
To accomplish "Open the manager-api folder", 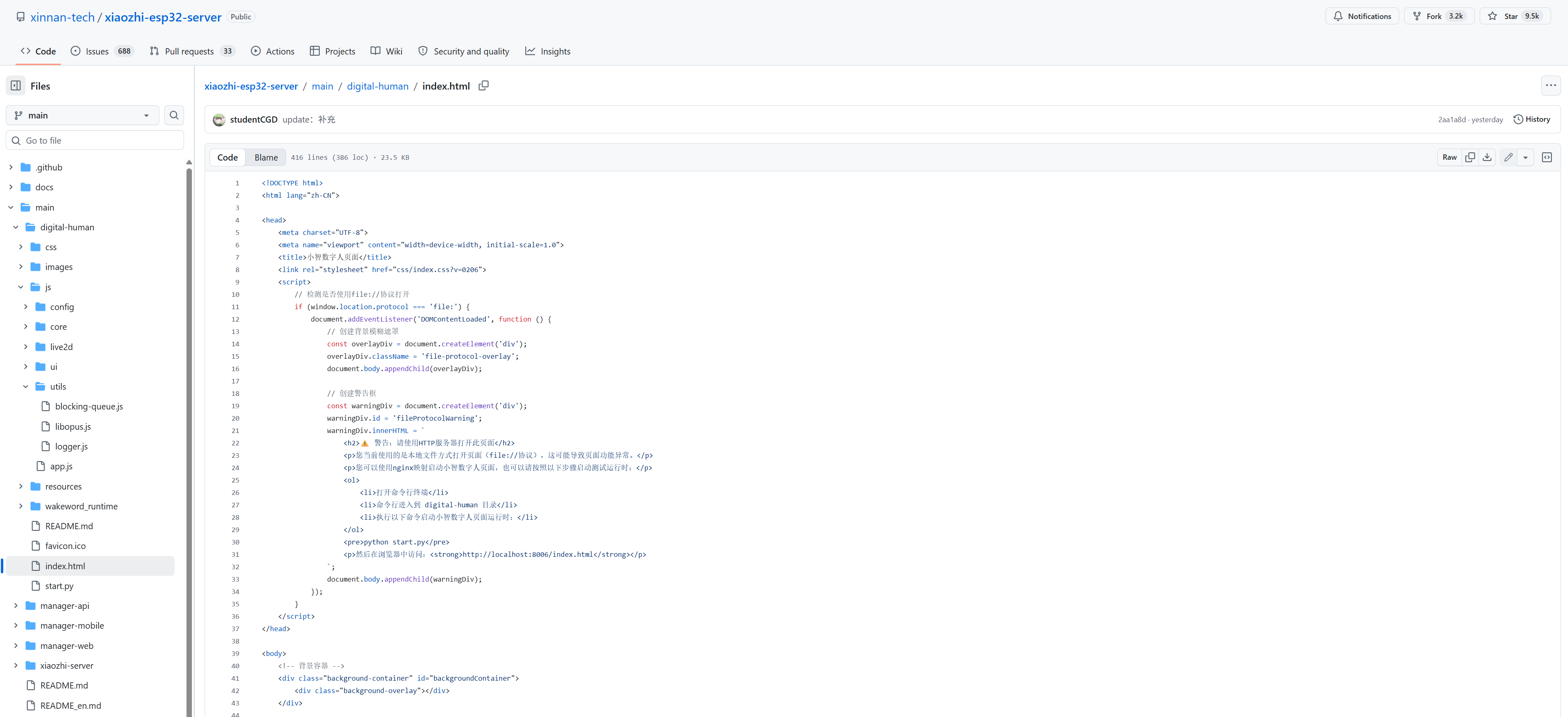I will [64, 606].
